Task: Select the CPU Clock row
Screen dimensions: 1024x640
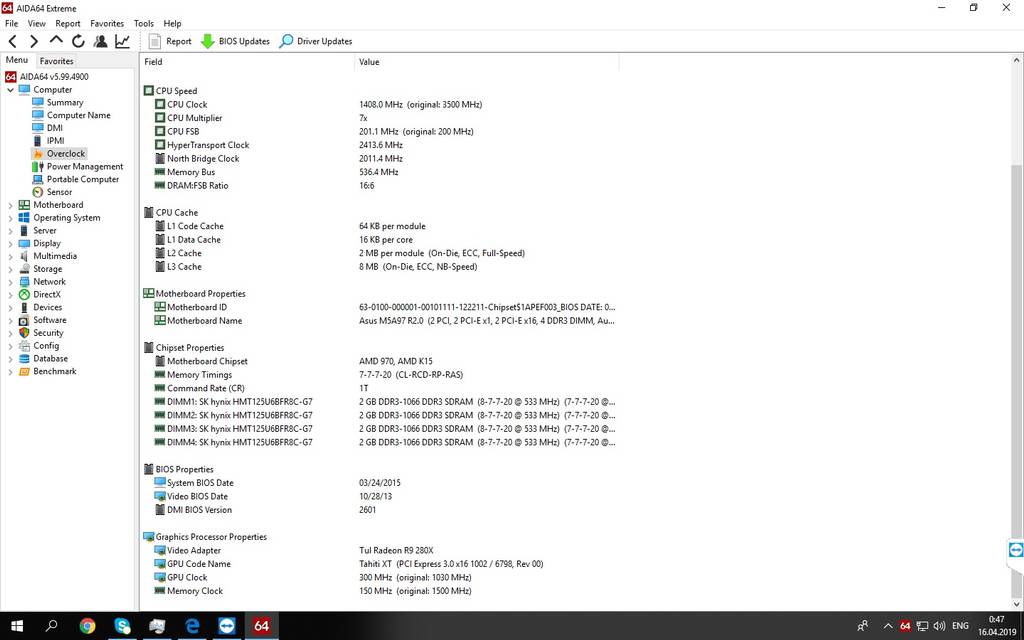Action: point(379,104)
